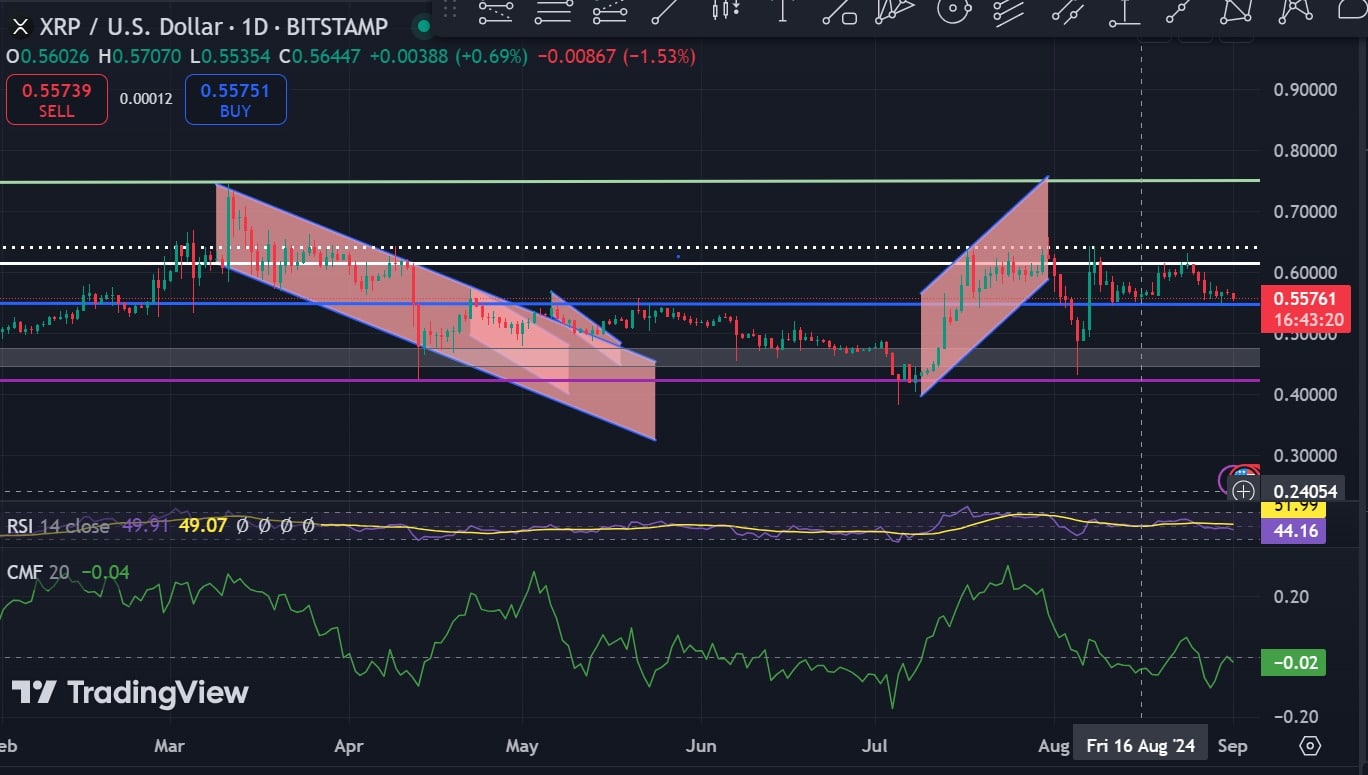Click the Fri 16 Aug '24 date label
This screenshot has height=775, width=1368.
pos(1141,746)
